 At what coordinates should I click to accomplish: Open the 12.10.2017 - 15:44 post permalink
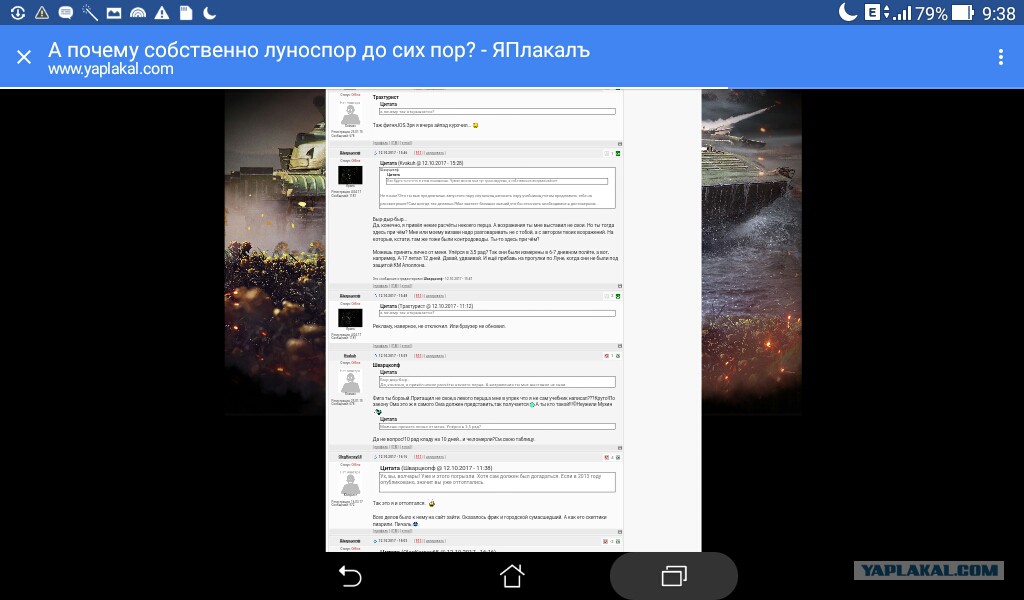pyautogui.click(x=392, y=153)
